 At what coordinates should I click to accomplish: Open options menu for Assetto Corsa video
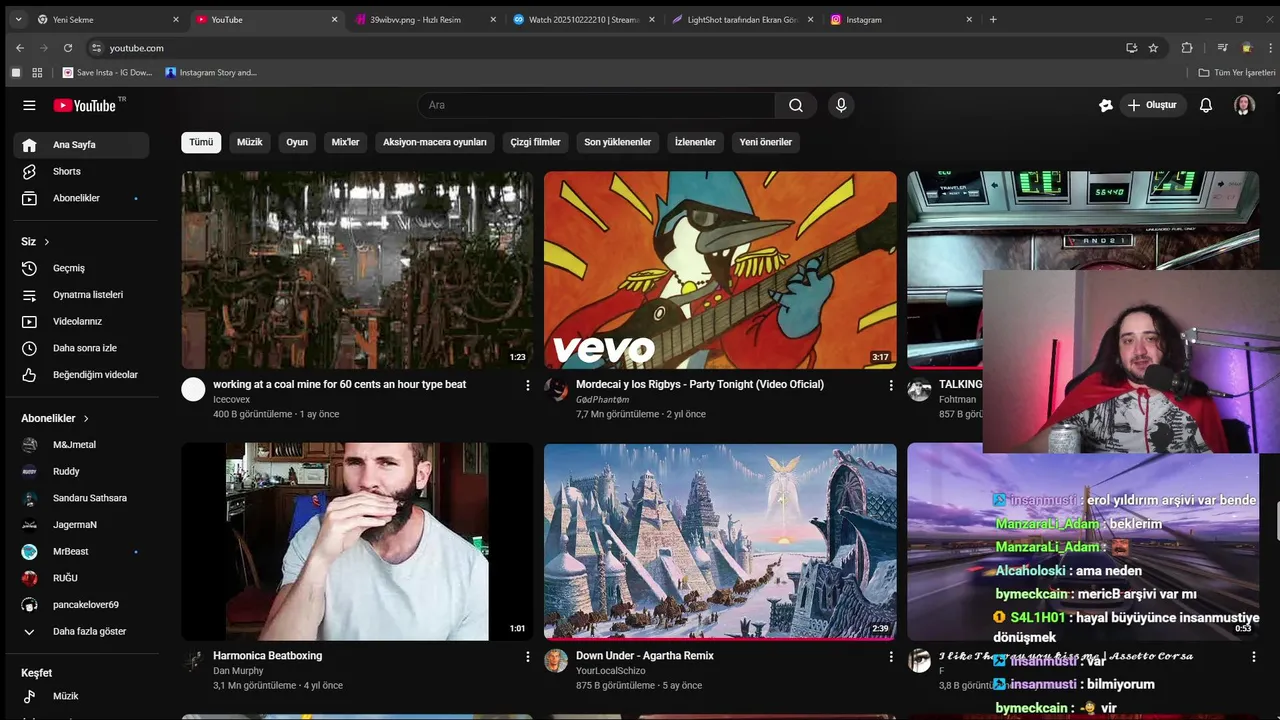coord(1254,657)
